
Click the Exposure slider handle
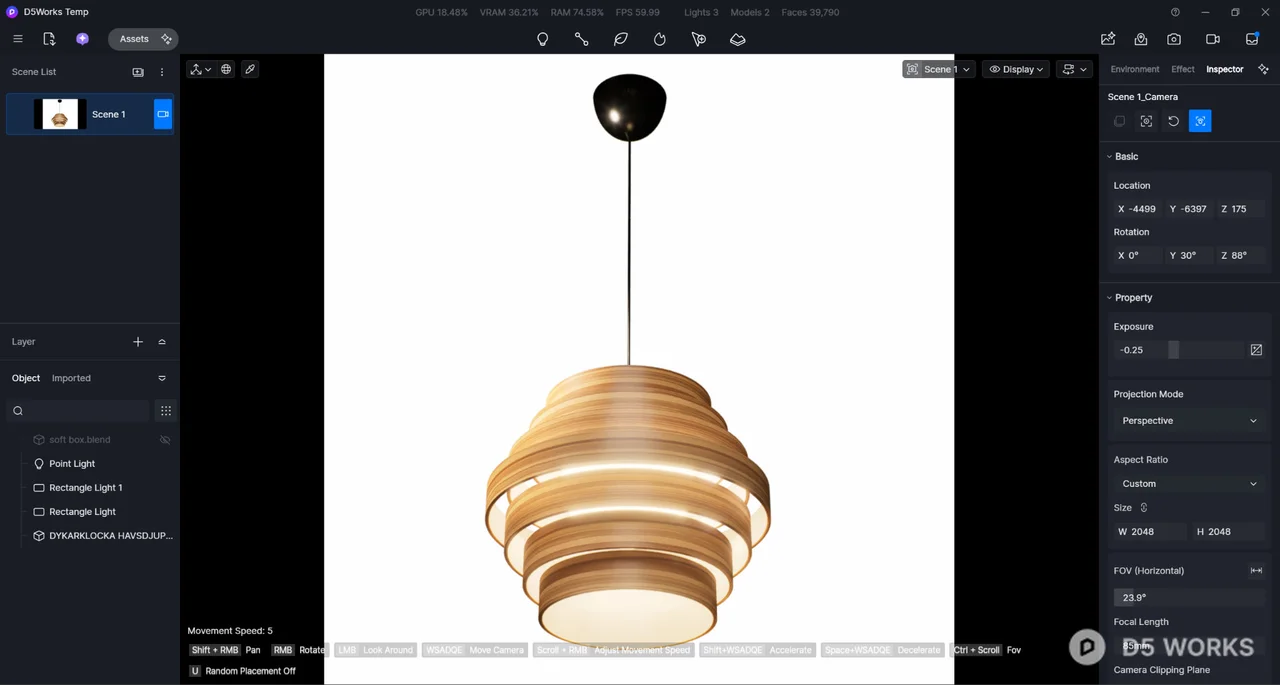(x=1174, y=350)
